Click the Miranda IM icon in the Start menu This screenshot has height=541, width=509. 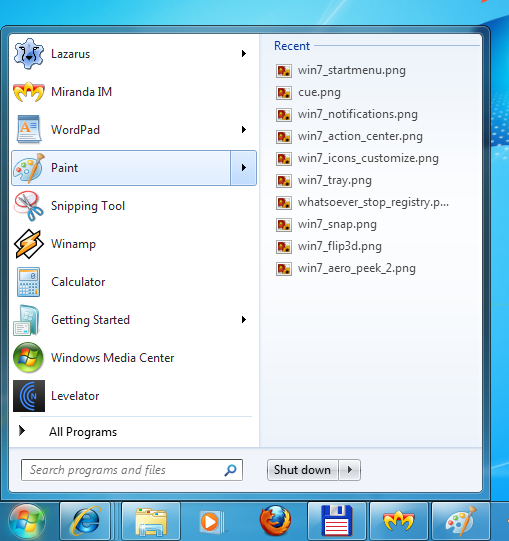point(29,92)
